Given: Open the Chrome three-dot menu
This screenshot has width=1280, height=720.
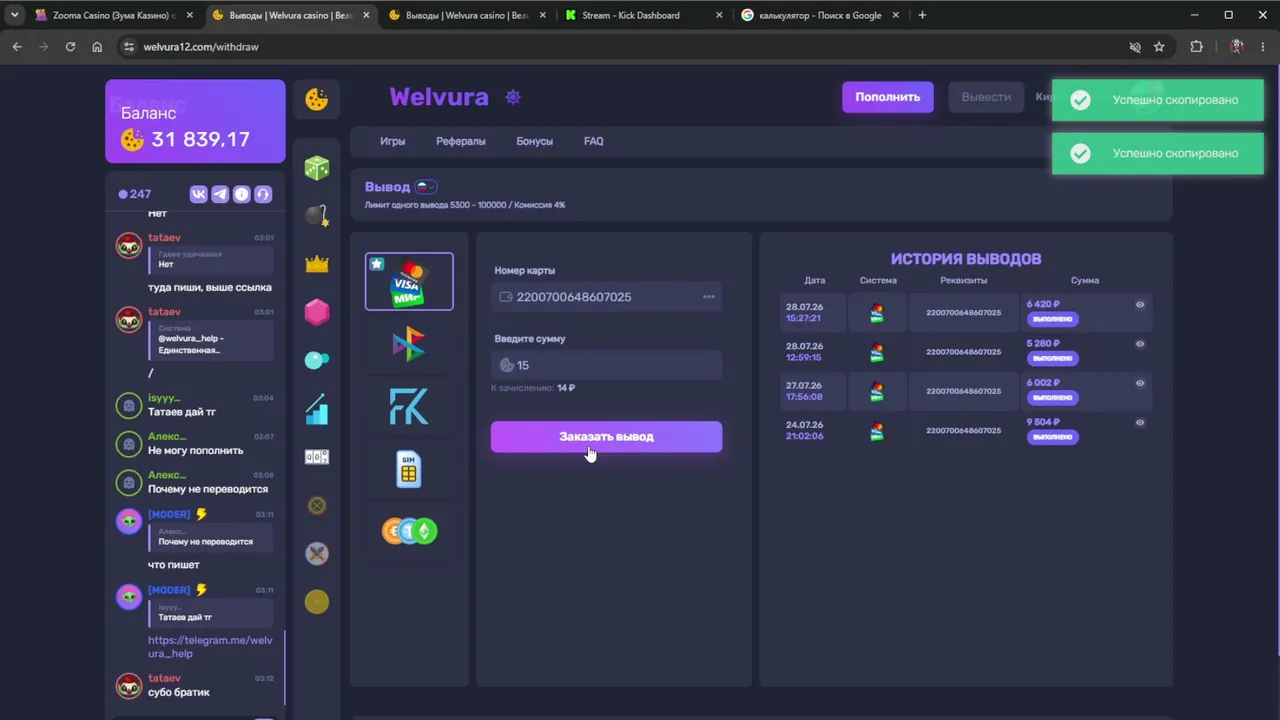Looking at the screenshot, I should [x=1264, y=47].
